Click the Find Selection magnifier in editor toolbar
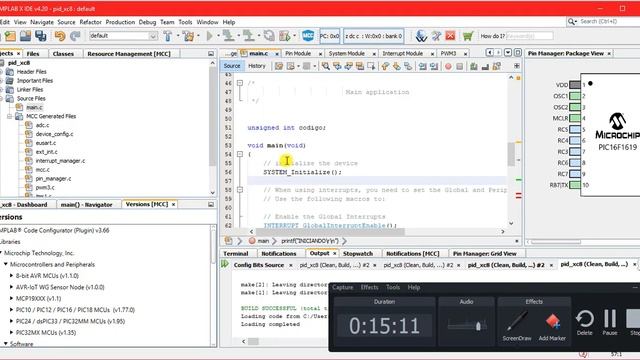 (325, 66)
